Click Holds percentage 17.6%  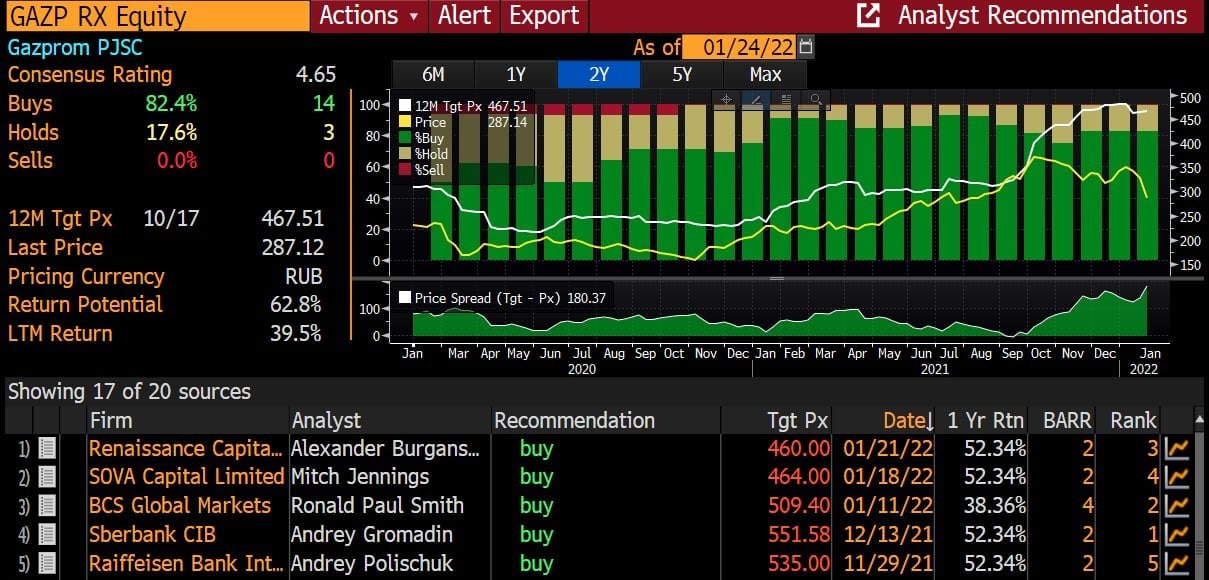[x=171, y=133]
